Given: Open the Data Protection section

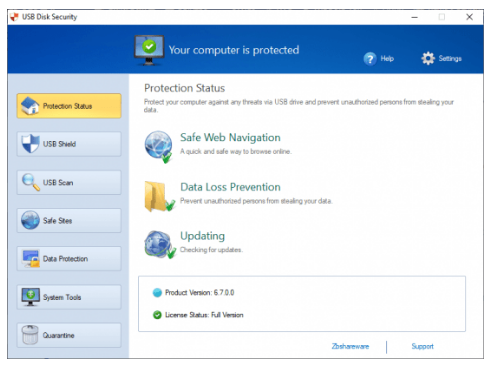Looking at the screenshot, I should (69, 258).
